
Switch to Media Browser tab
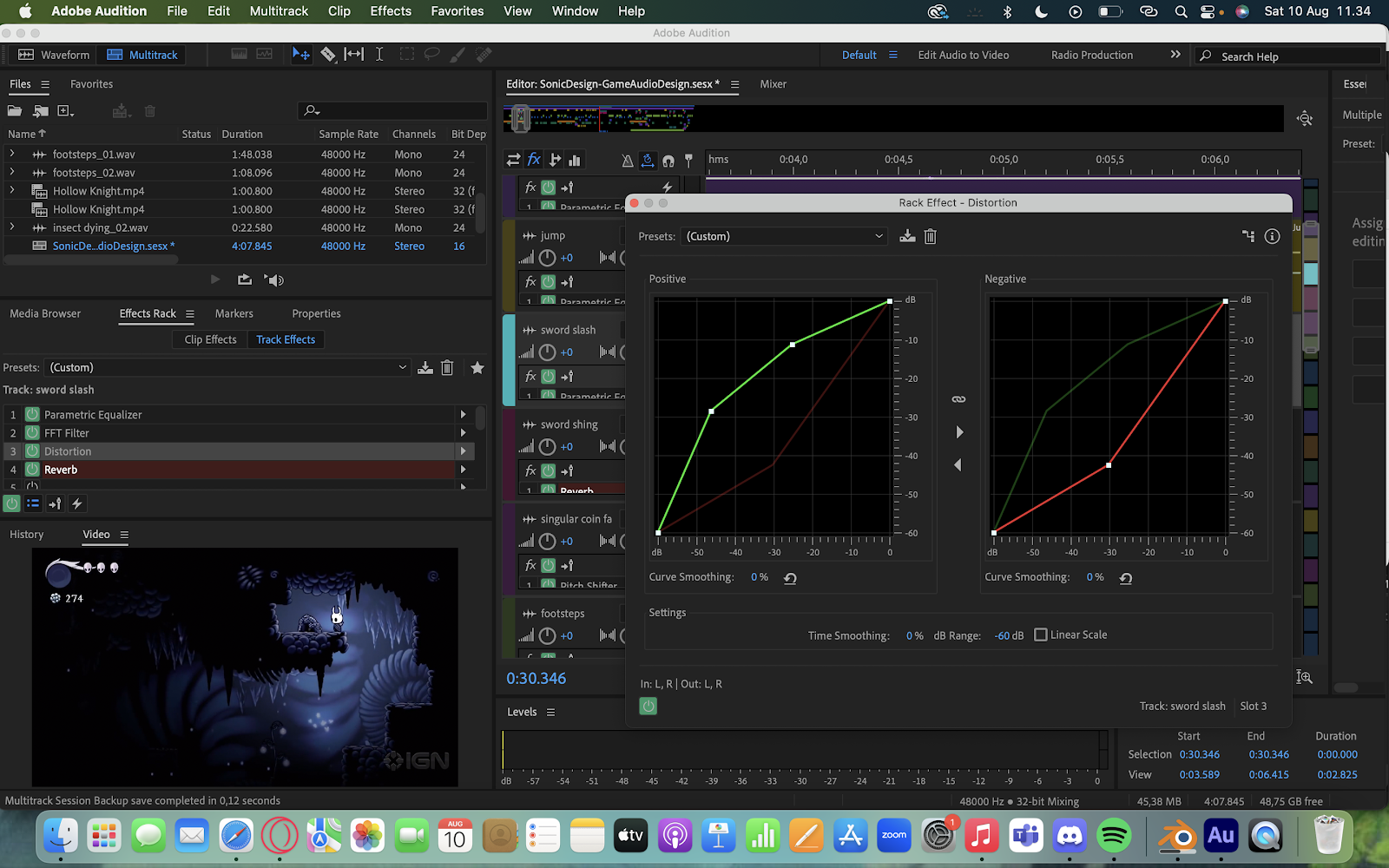pyautogui.click(x=45, y=313)
